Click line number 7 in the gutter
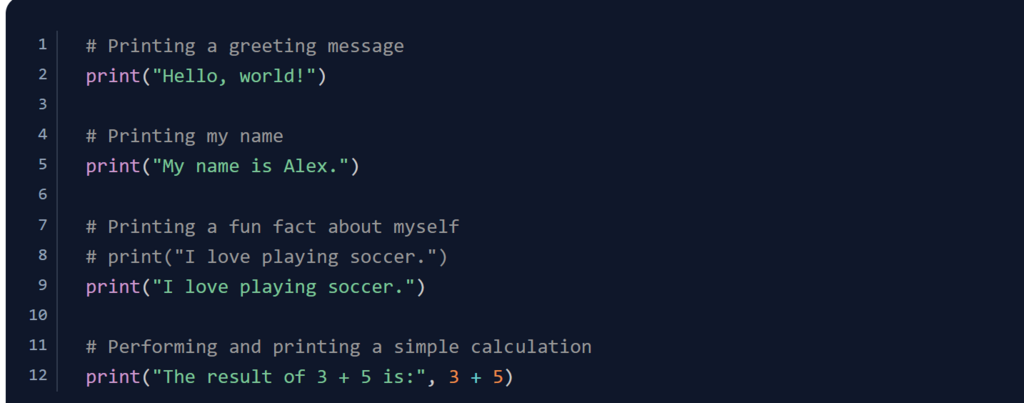Screen dimensions: 1024x403 pyautogui.click(x=42, y=225)
